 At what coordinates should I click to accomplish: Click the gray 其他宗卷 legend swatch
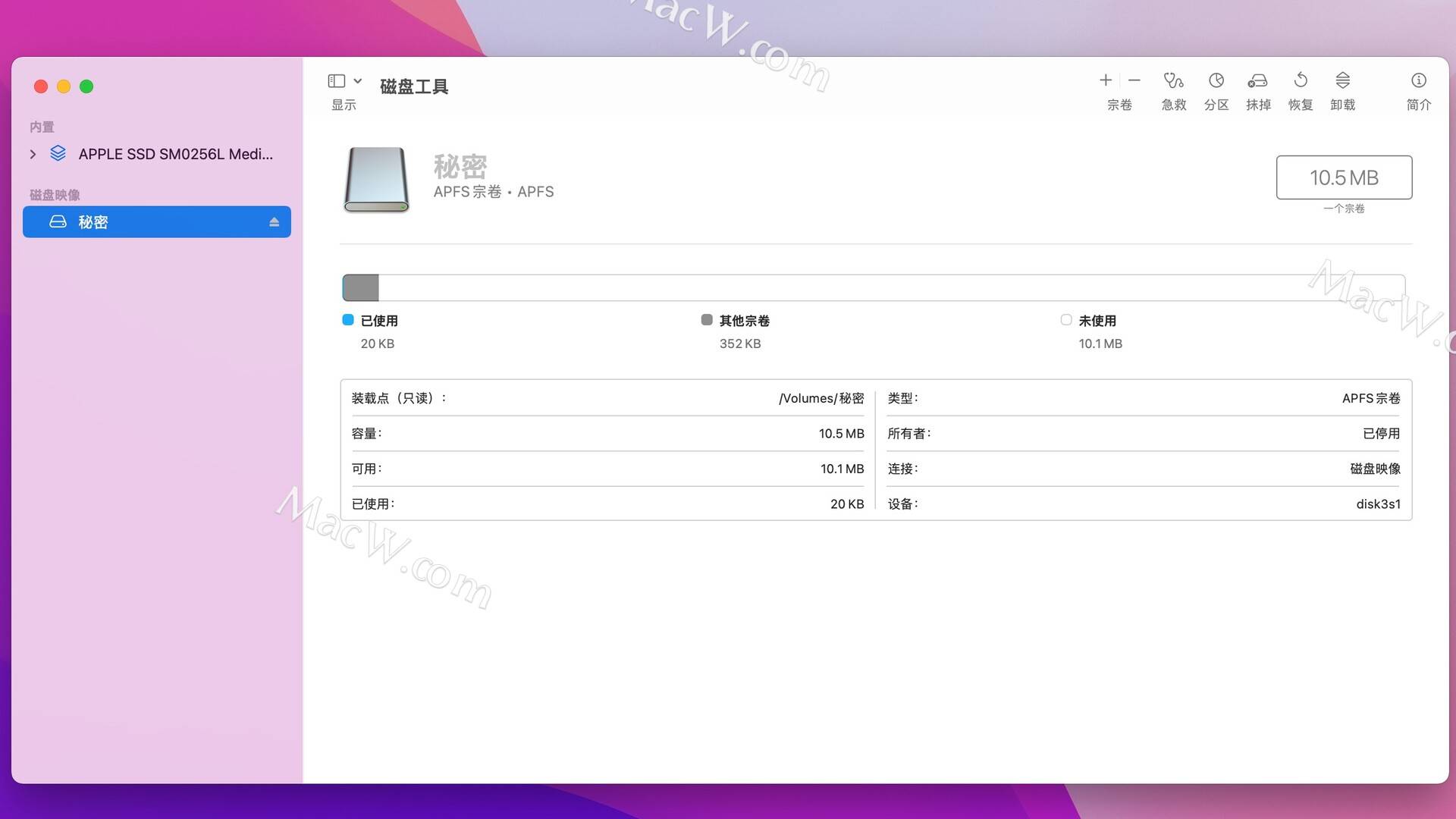(707, 320)
